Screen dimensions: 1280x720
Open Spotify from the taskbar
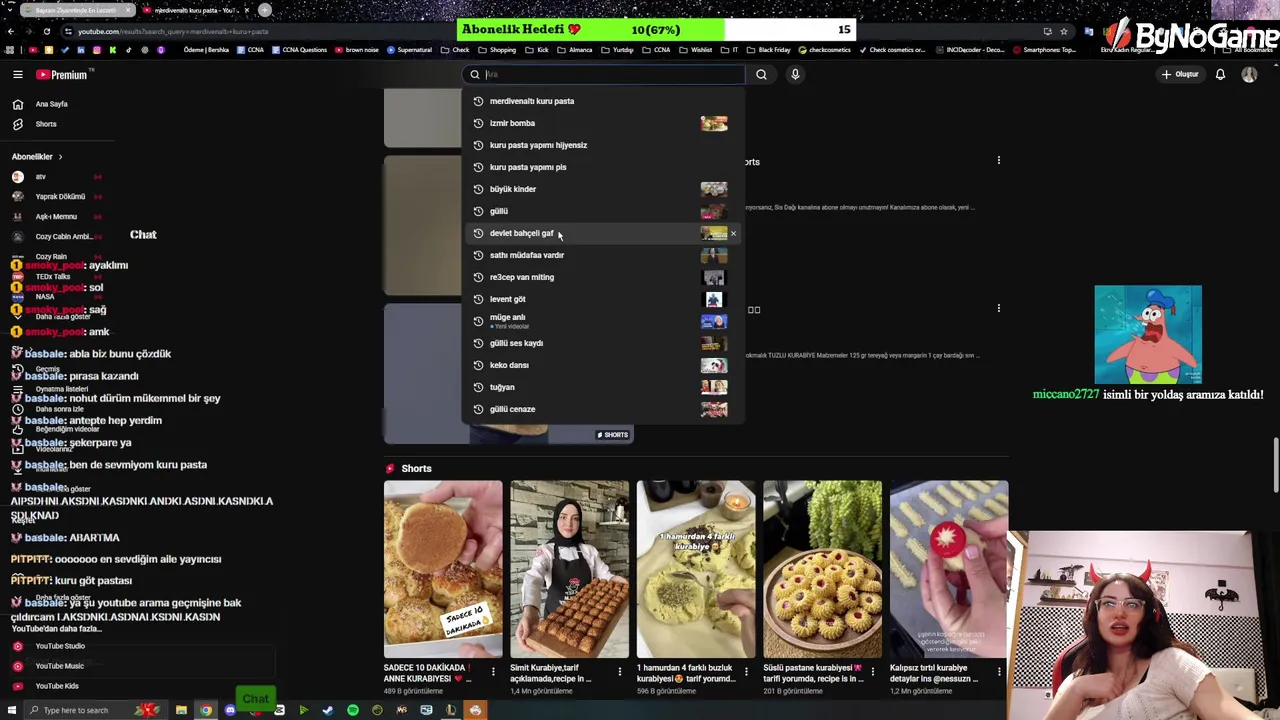coord(353,710)
